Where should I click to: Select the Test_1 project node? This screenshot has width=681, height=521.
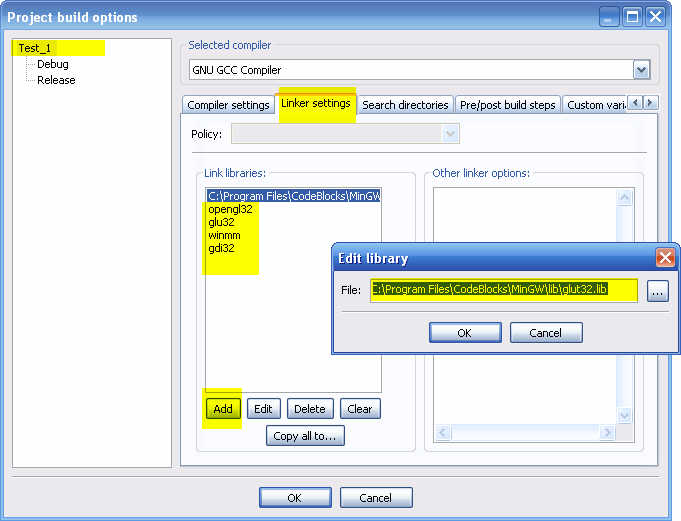[34, 48]
